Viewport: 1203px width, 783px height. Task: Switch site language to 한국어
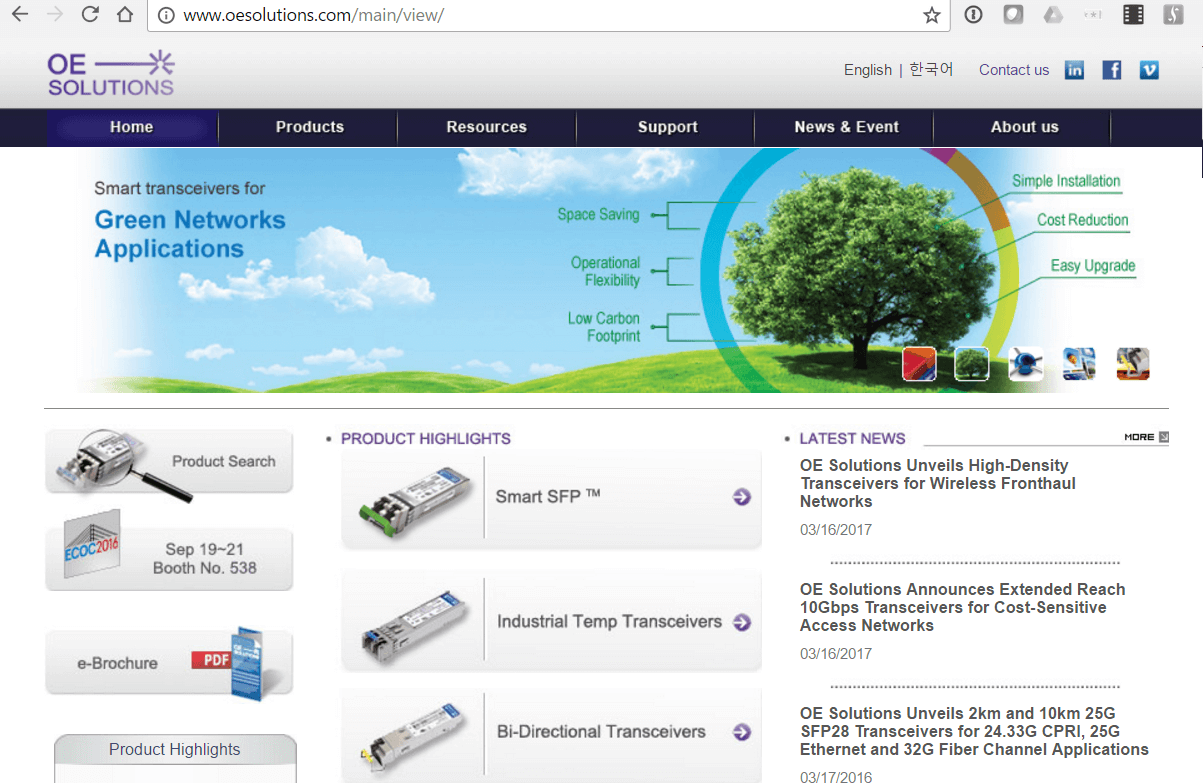[x=931, y=70]
